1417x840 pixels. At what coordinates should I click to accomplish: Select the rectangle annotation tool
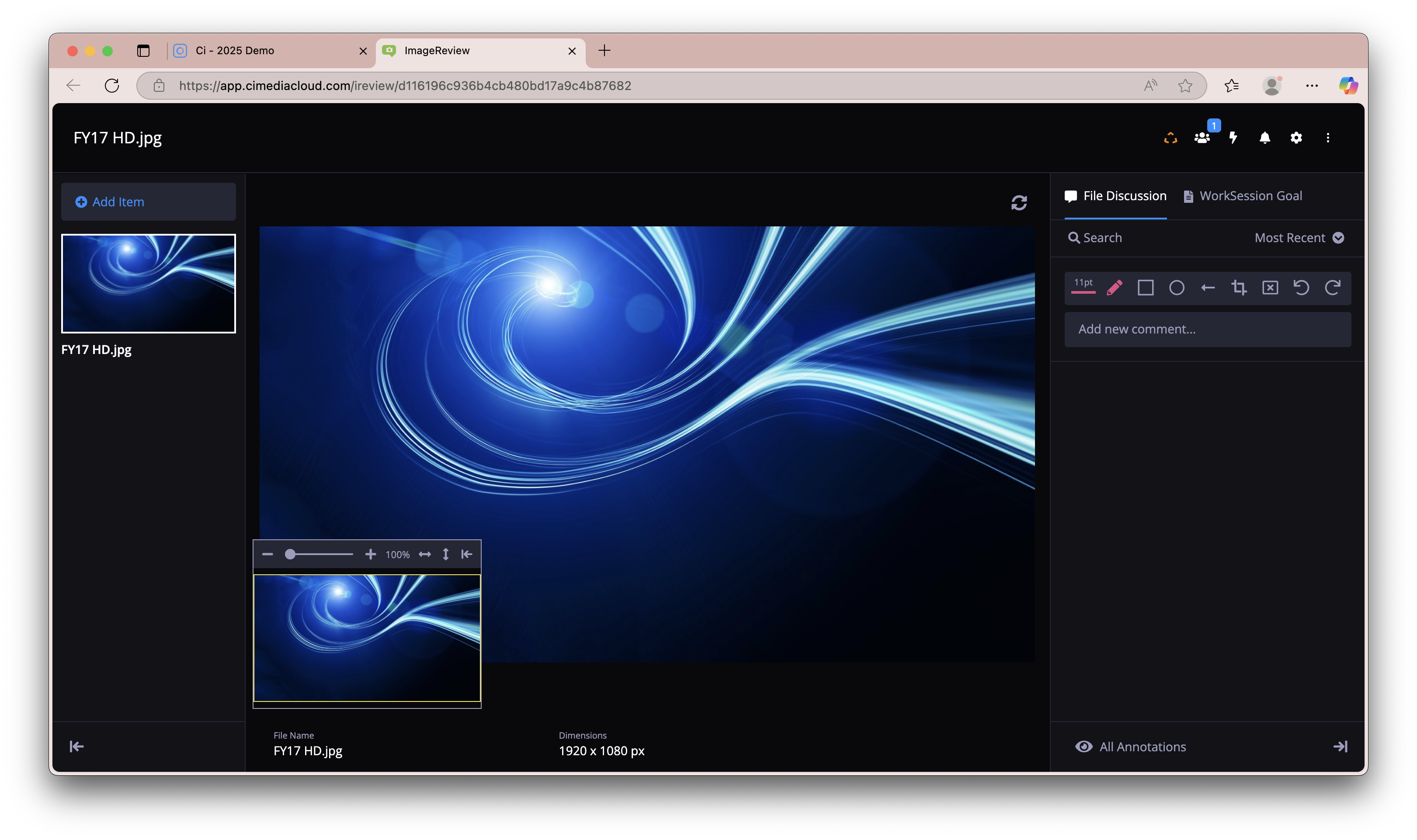click(1146, 288)
